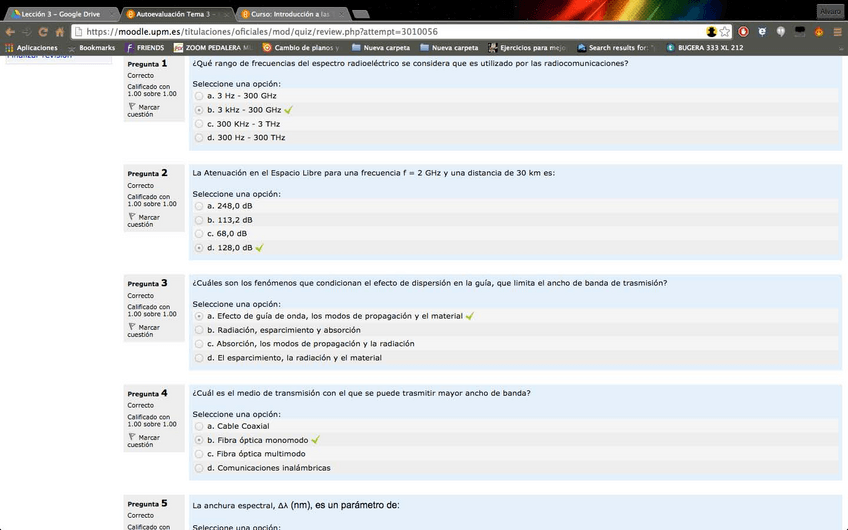Open the browser home icon
Image resolution: width=848 pixels, height=530 pixels.
click(59, 32)
